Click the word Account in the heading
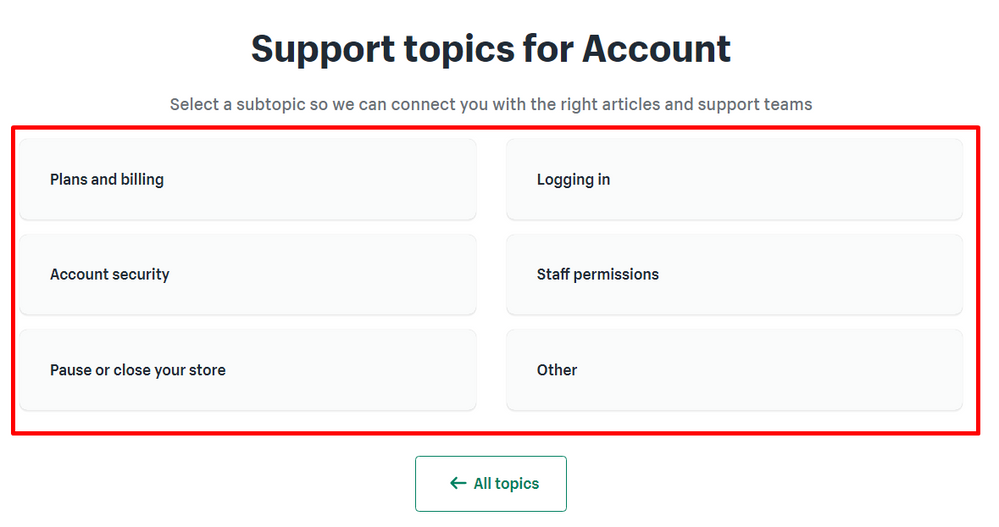Screen dimensions: 999x527 click(x=656, y=48)
